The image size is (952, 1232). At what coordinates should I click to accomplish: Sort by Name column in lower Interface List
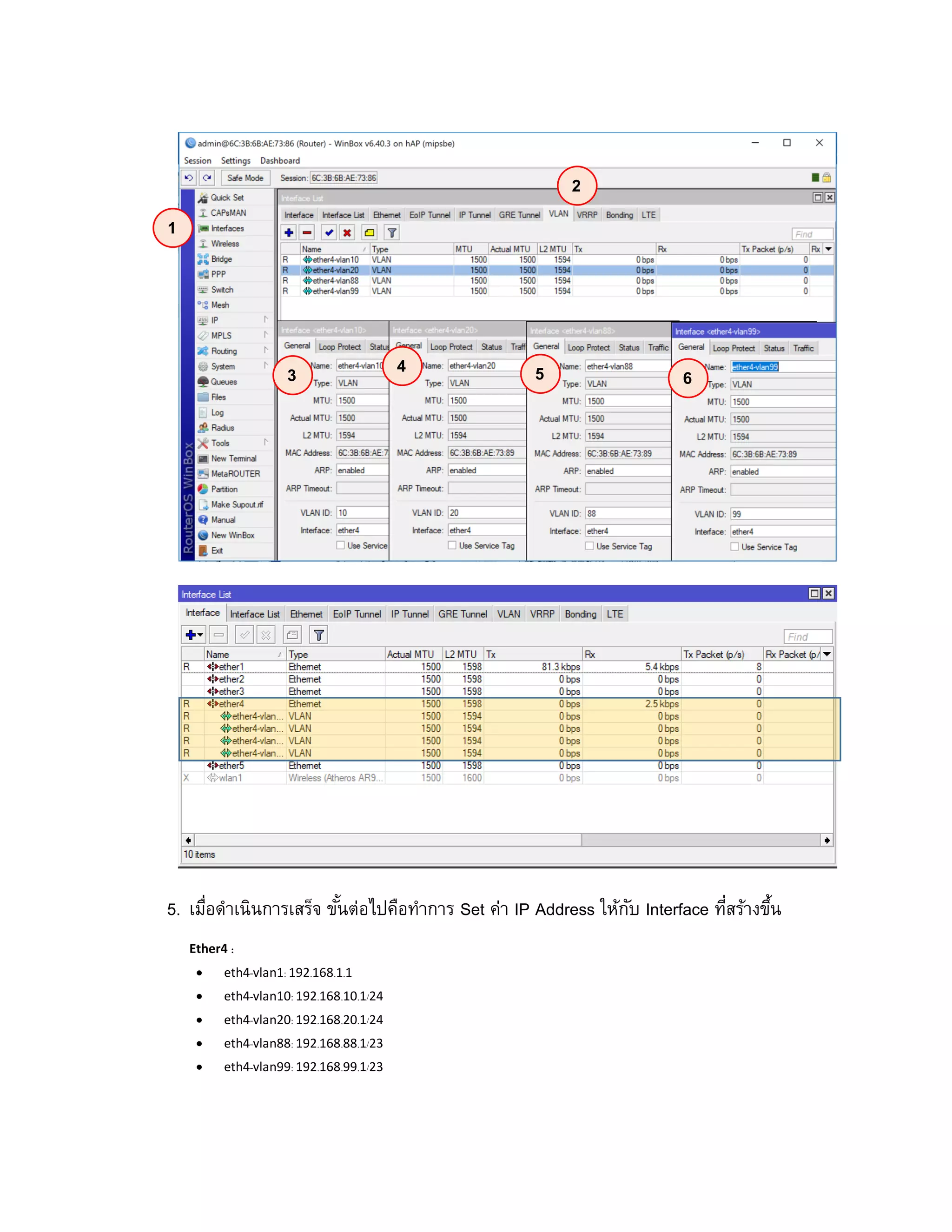tap(245, 655)
